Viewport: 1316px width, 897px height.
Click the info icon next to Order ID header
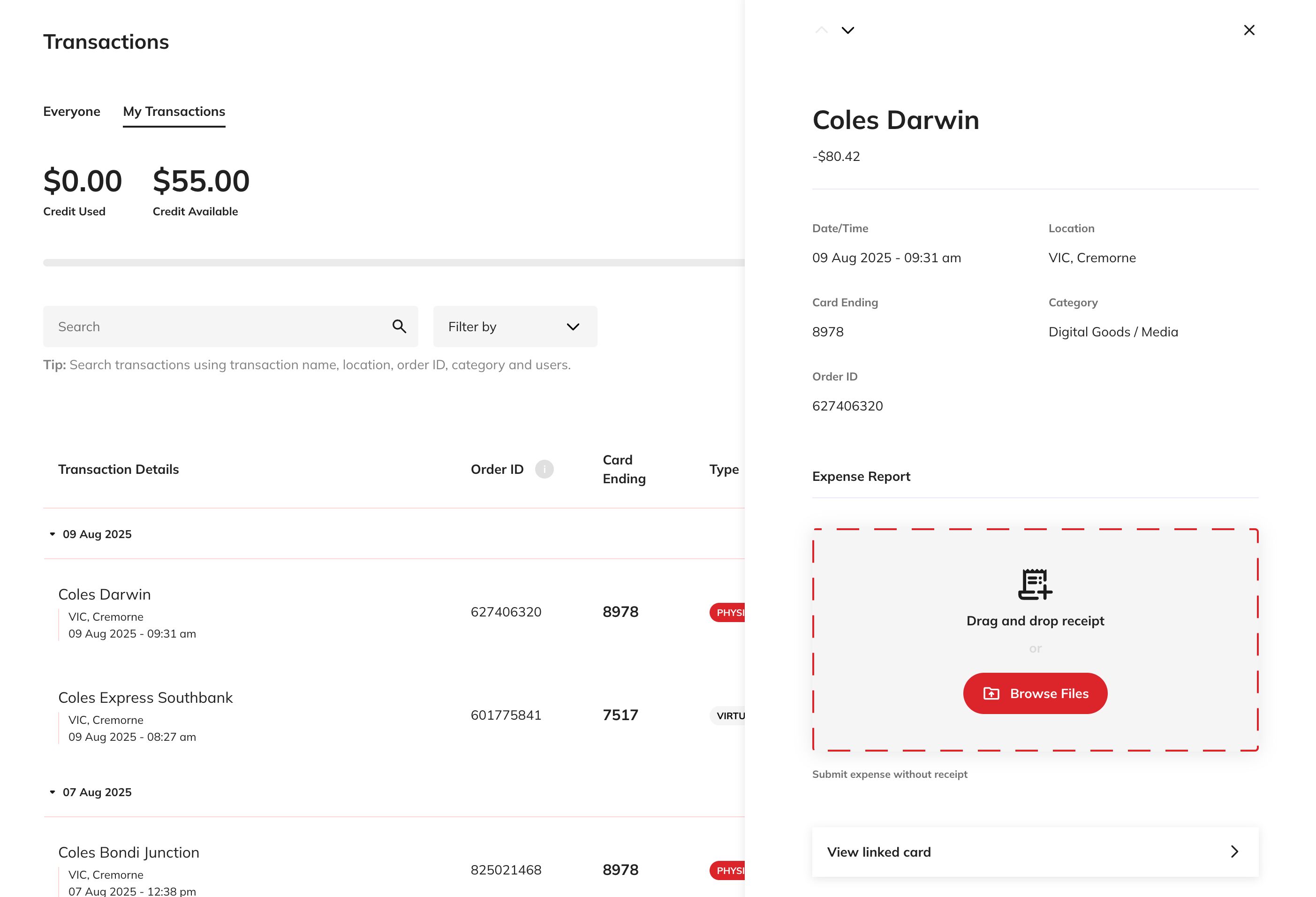pos(543,470)
